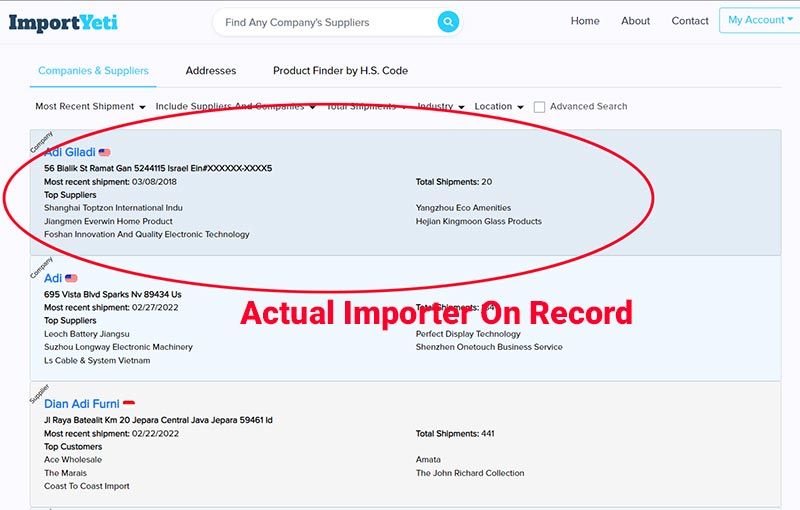The image size is (800, 510).
Task: Open the Contact page
Action: (690, 21)
